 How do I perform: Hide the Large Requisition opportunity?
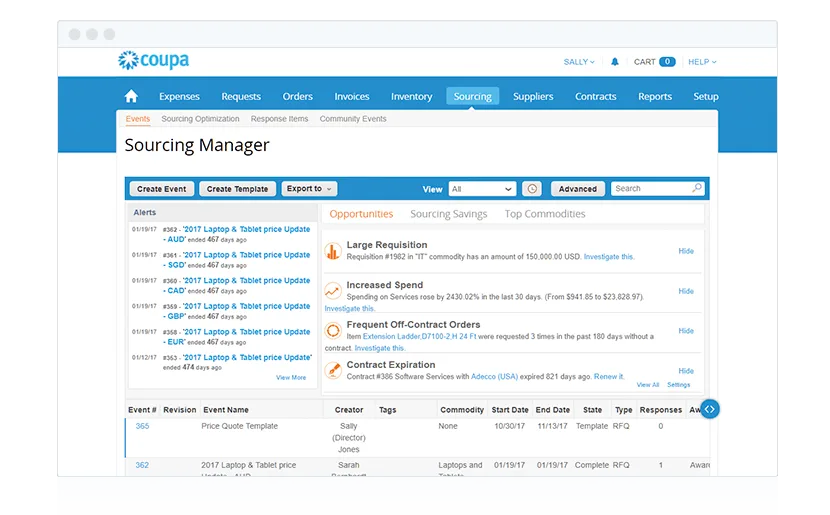click(686, 251)
